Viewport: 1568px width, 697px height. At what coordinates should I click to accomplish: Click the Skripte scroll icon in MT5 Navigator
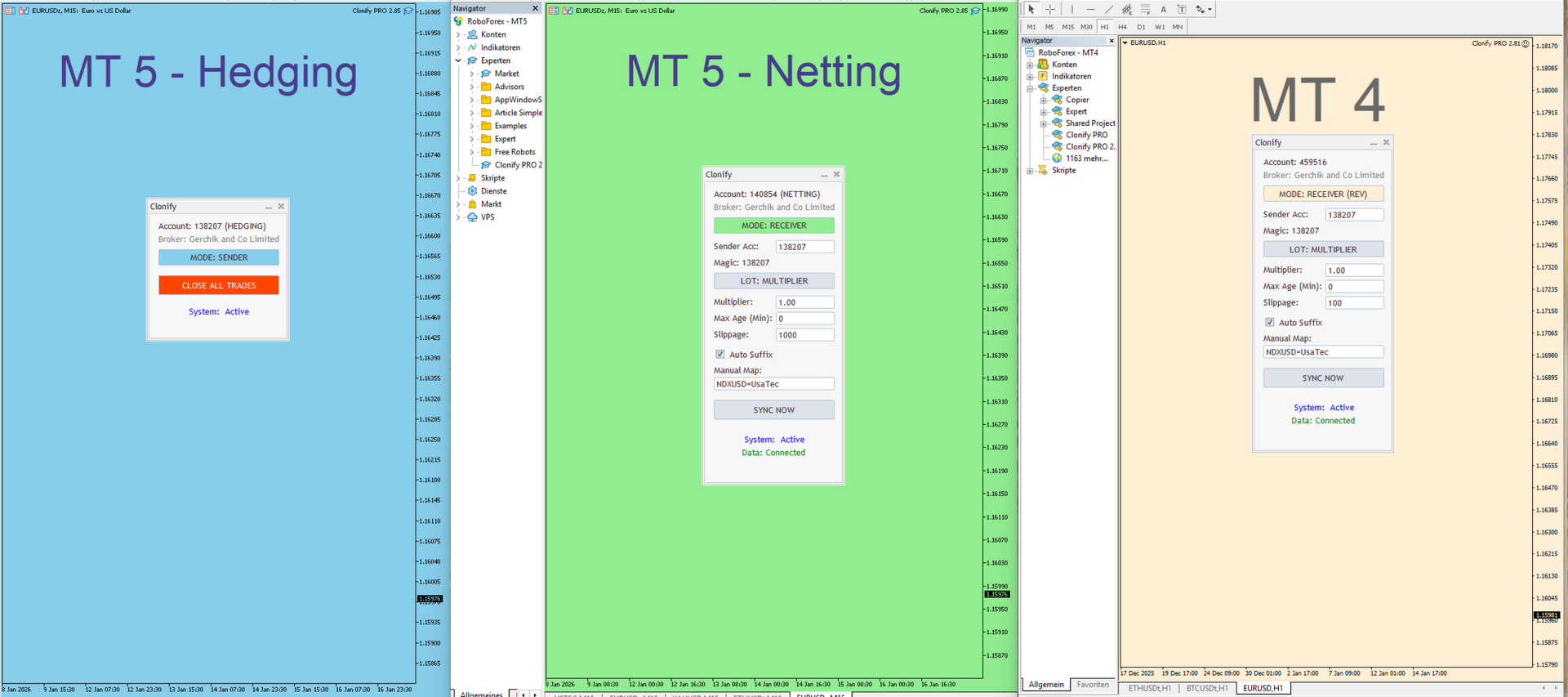click(472, 178)
